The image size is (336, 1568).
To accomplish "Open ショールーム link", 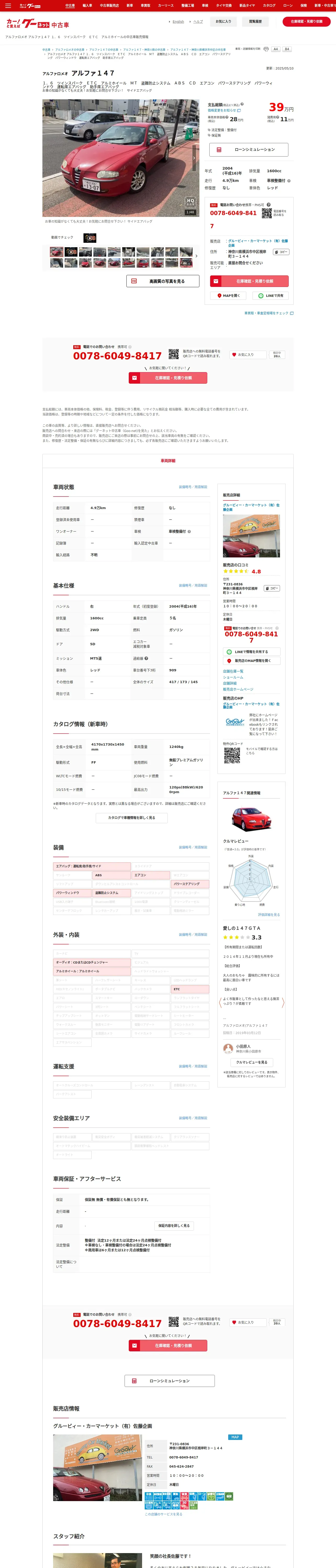I will (233, 677).
